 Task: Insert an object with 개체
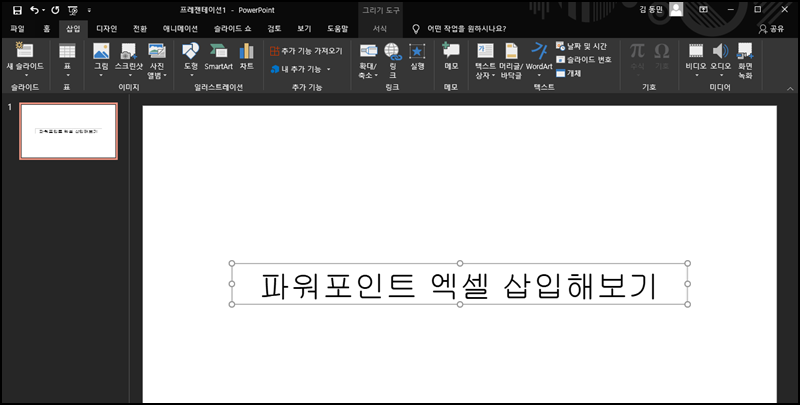click(568, 73)
